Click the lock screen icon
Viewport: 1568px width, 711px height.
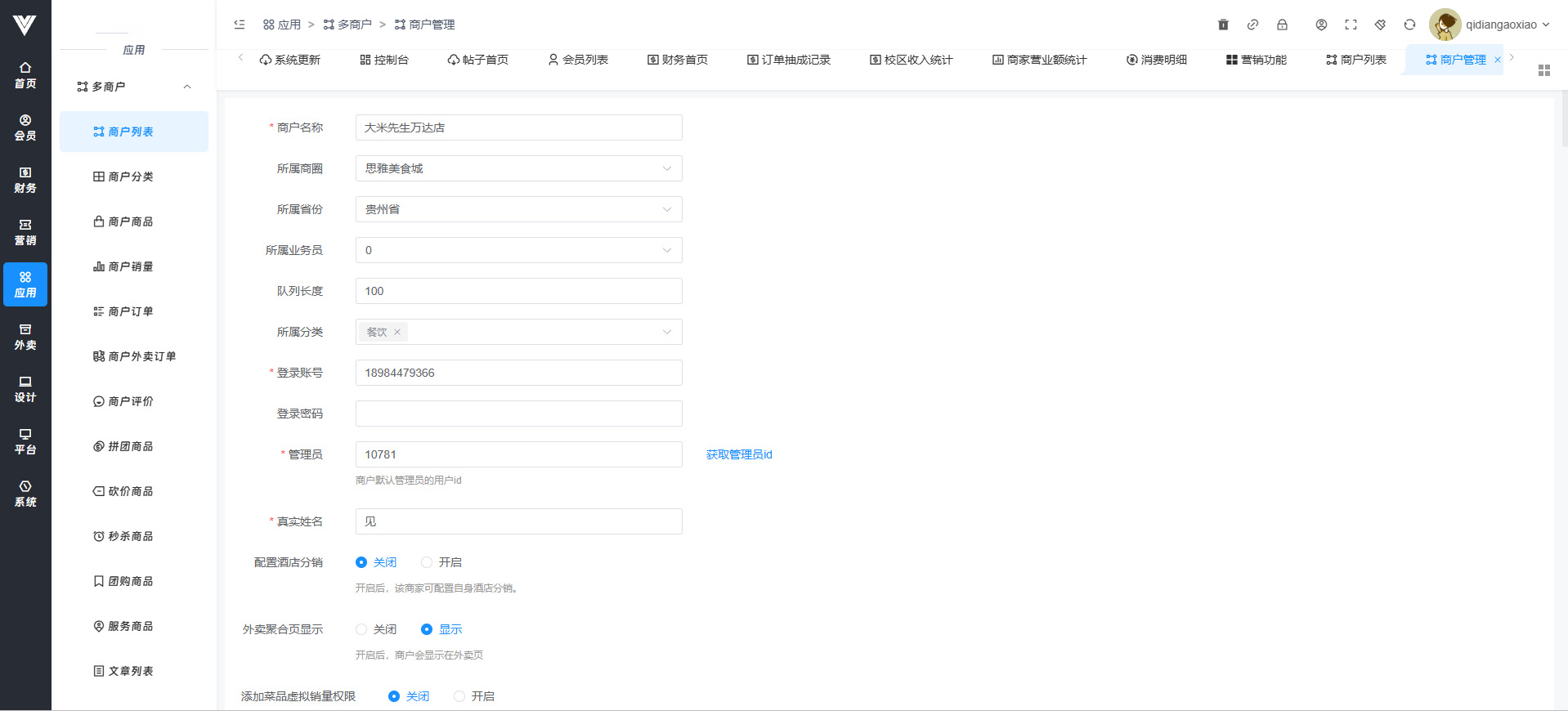(1282, 25)
